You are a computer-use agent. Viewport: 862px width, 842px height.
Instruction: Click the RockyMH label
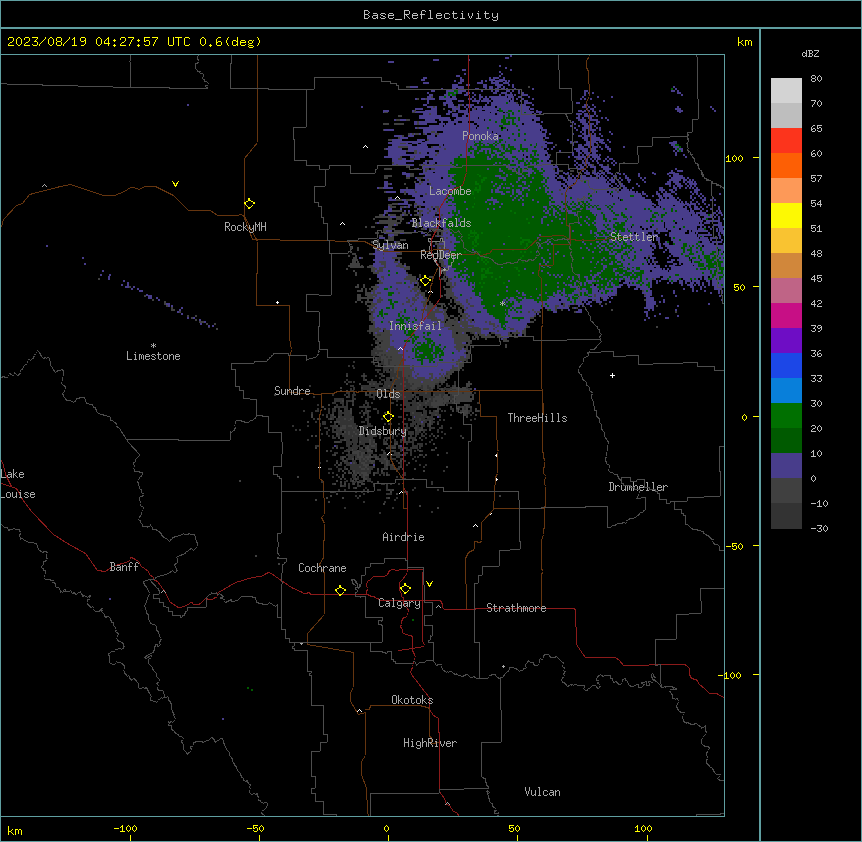tap(245, 227)
